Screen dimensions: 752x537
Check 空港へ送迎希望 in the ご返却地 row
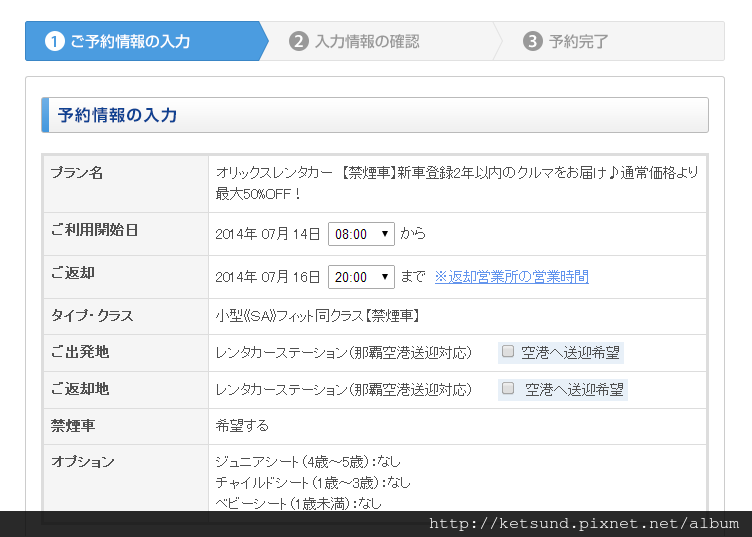508,388
